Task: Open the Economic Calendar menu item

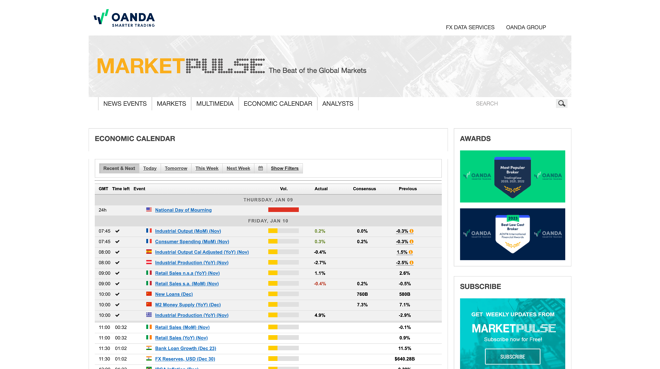Action: click(278, 104)
